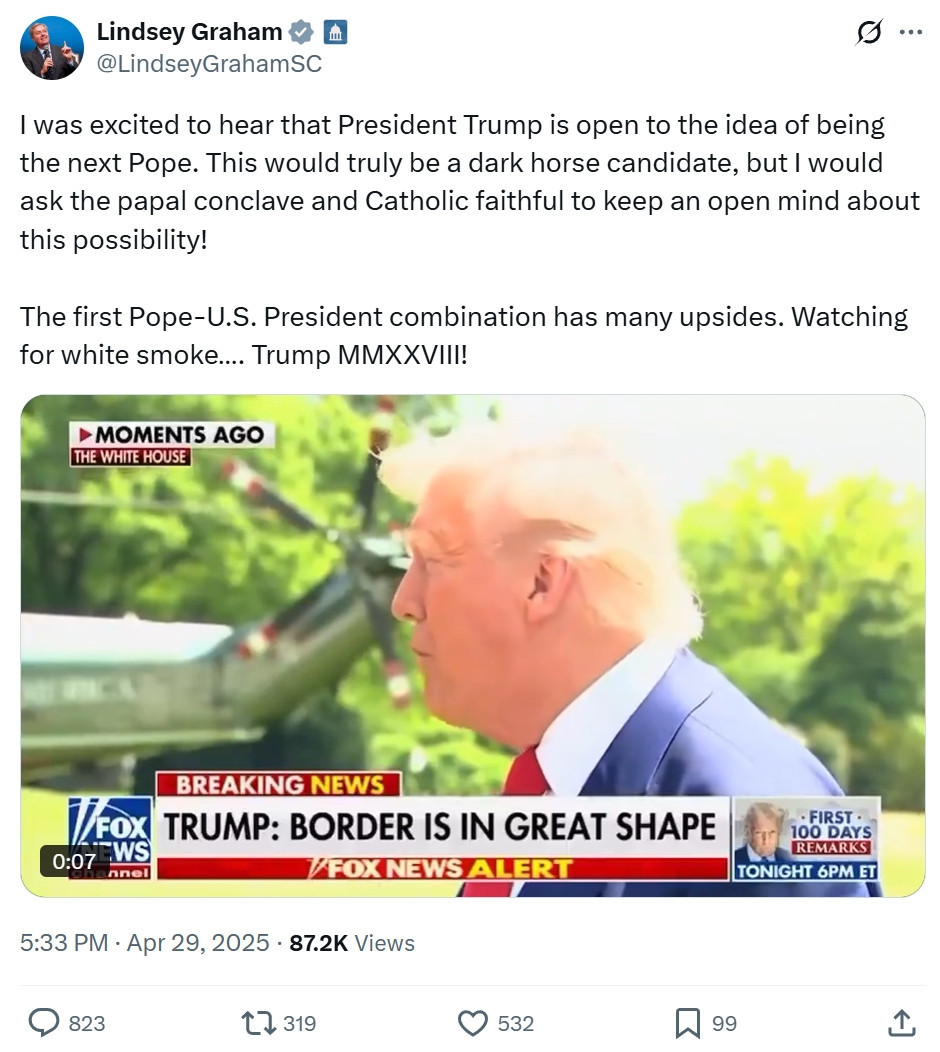
Task: Click the 532 likes count
Action: tap(515, 1023)
